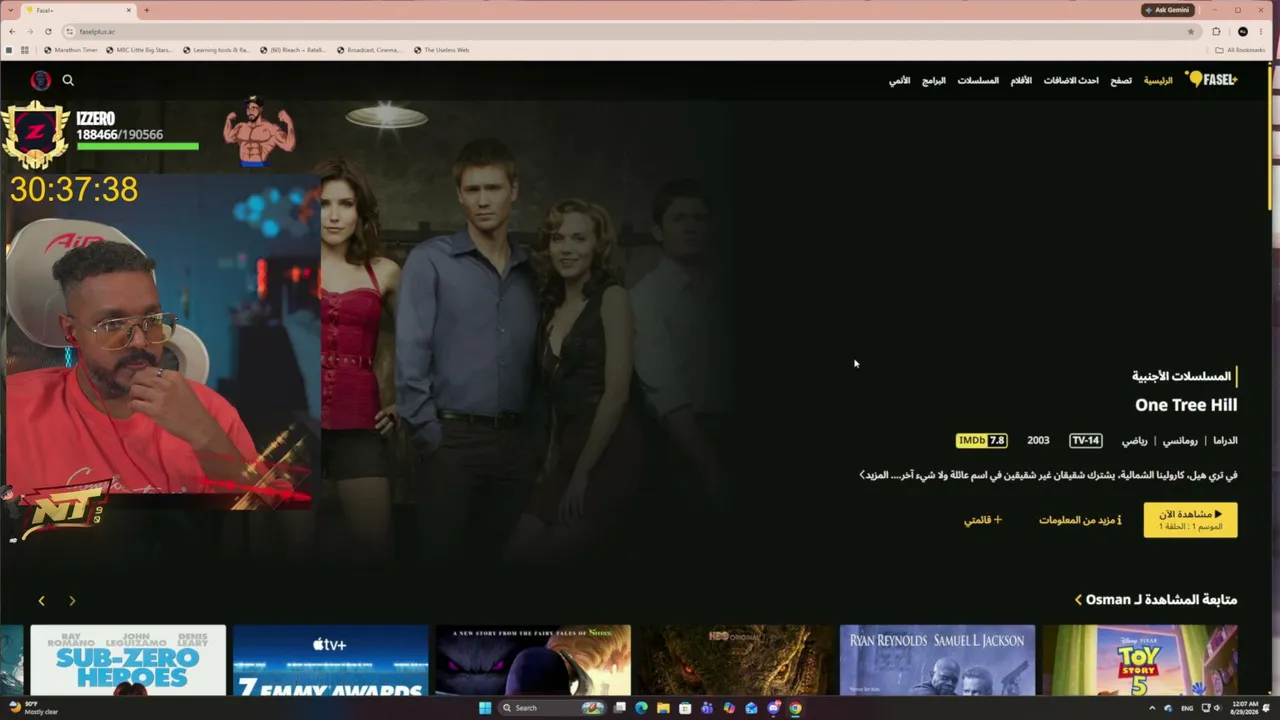Go to the Fasel+ logo home
Viewport: 1280px width, 720px height.
(x=1211, y=80)
